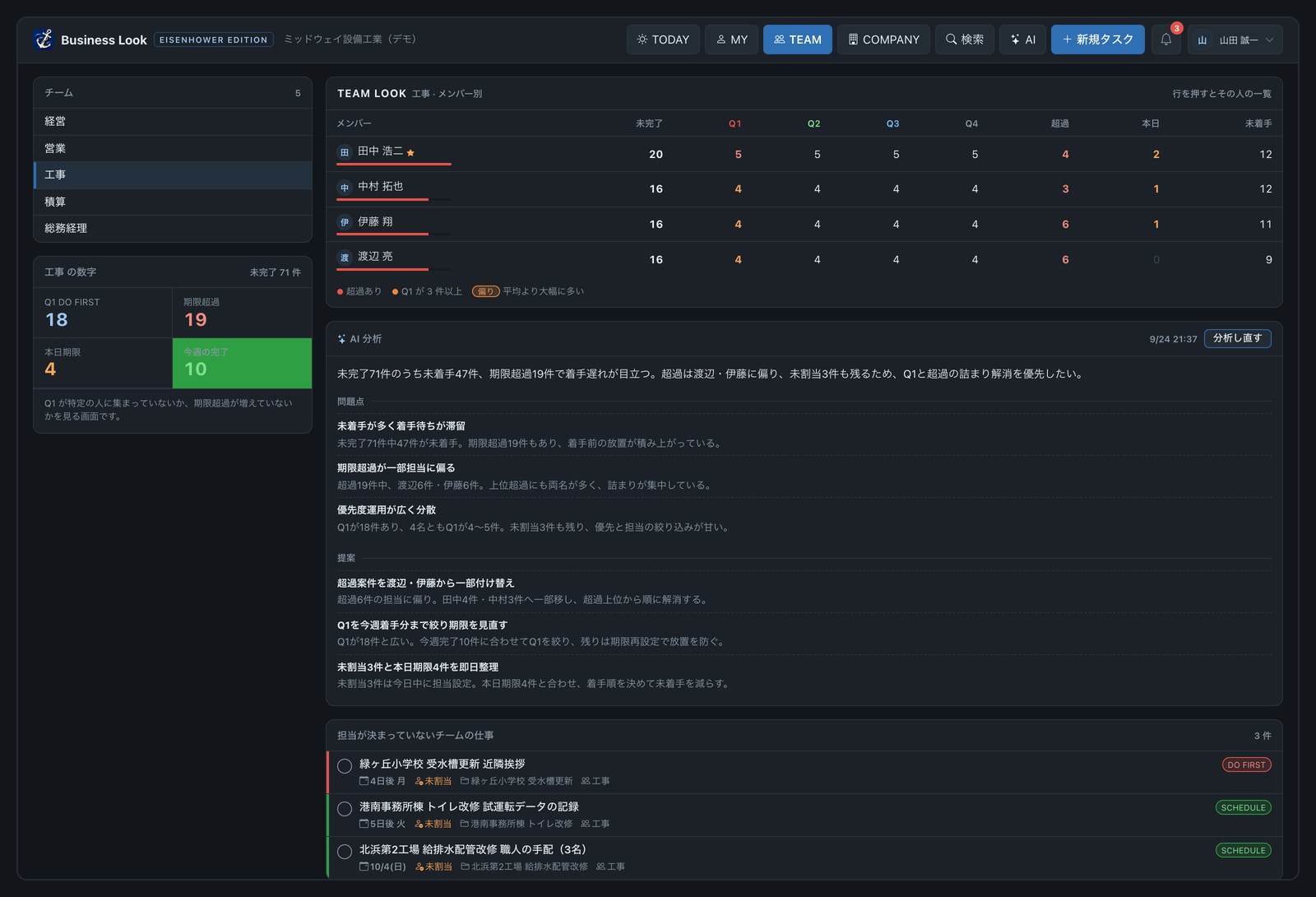Click 渡辺 亮's 超過 value 6

click(1065, 259)
